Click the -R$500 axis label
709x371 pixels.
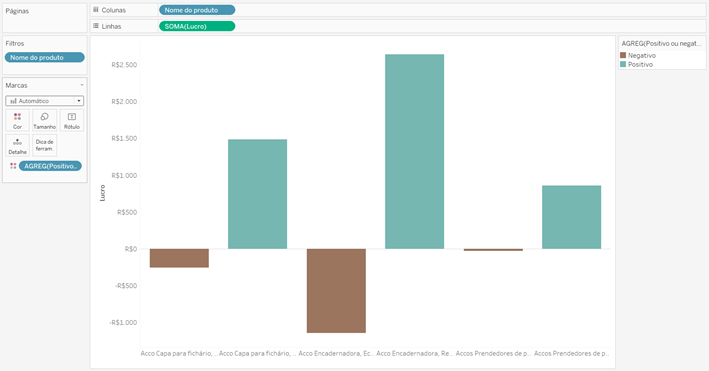click(126, 286)
